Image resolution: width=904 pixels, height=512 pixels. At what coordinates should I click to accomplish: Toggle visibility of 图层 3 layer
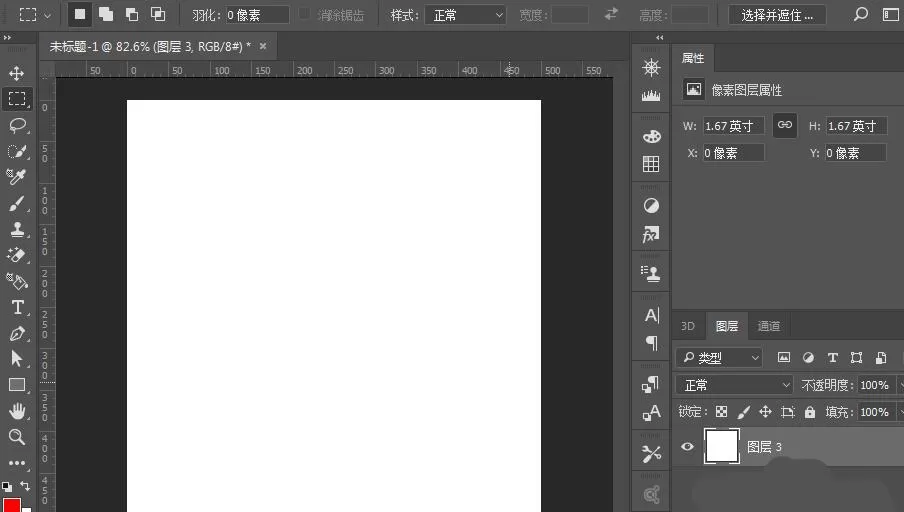click(x=687, y=446)
